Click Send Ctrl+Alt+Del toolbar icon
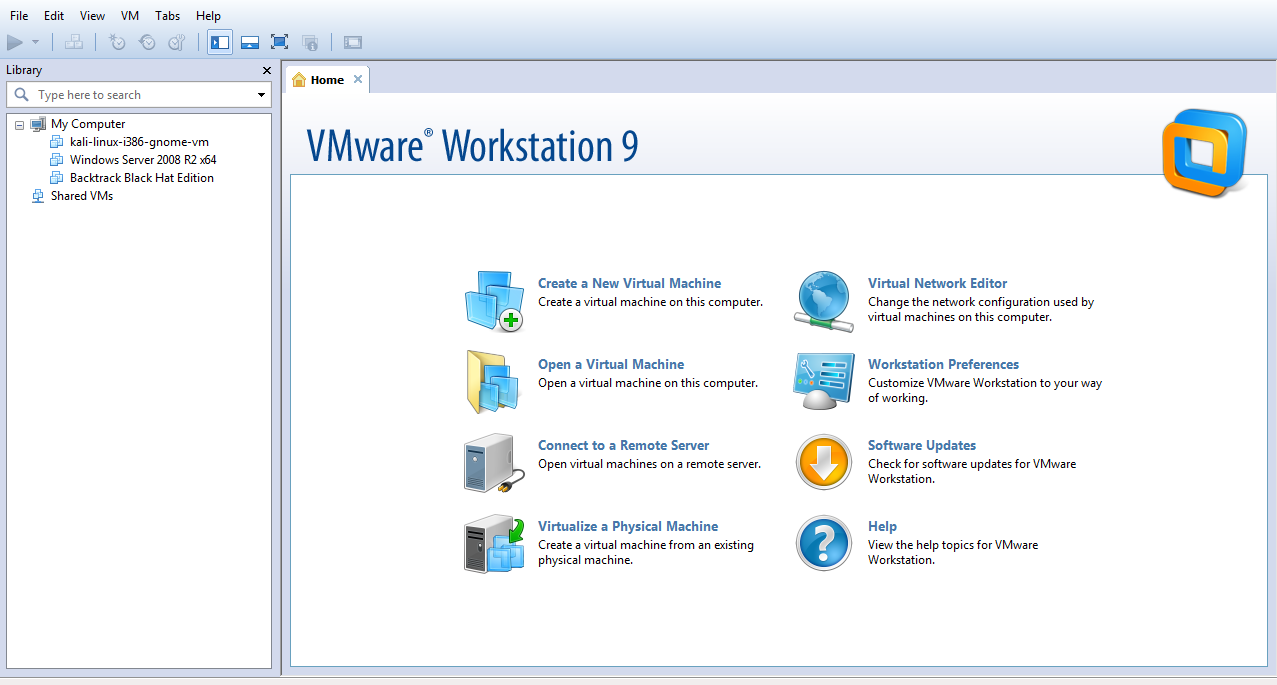The height and width of the screenshot is (685, 1277). (74, 42)
